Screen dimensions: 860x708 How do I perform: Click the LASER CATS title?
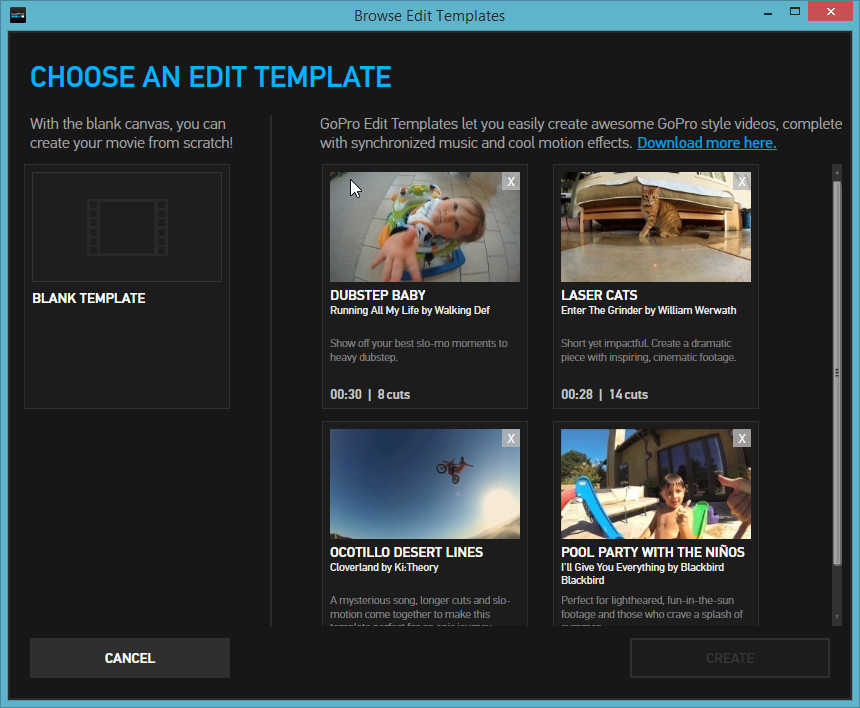[599, 295]
